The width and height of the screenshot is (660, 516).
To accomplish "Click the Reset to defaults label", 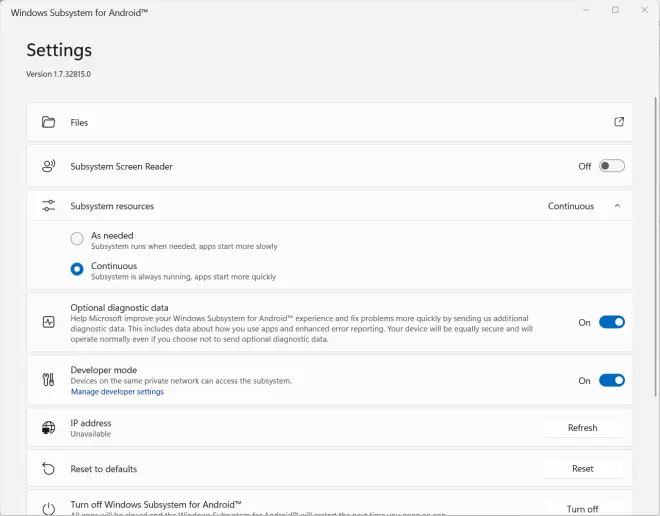I will [104, 469].
